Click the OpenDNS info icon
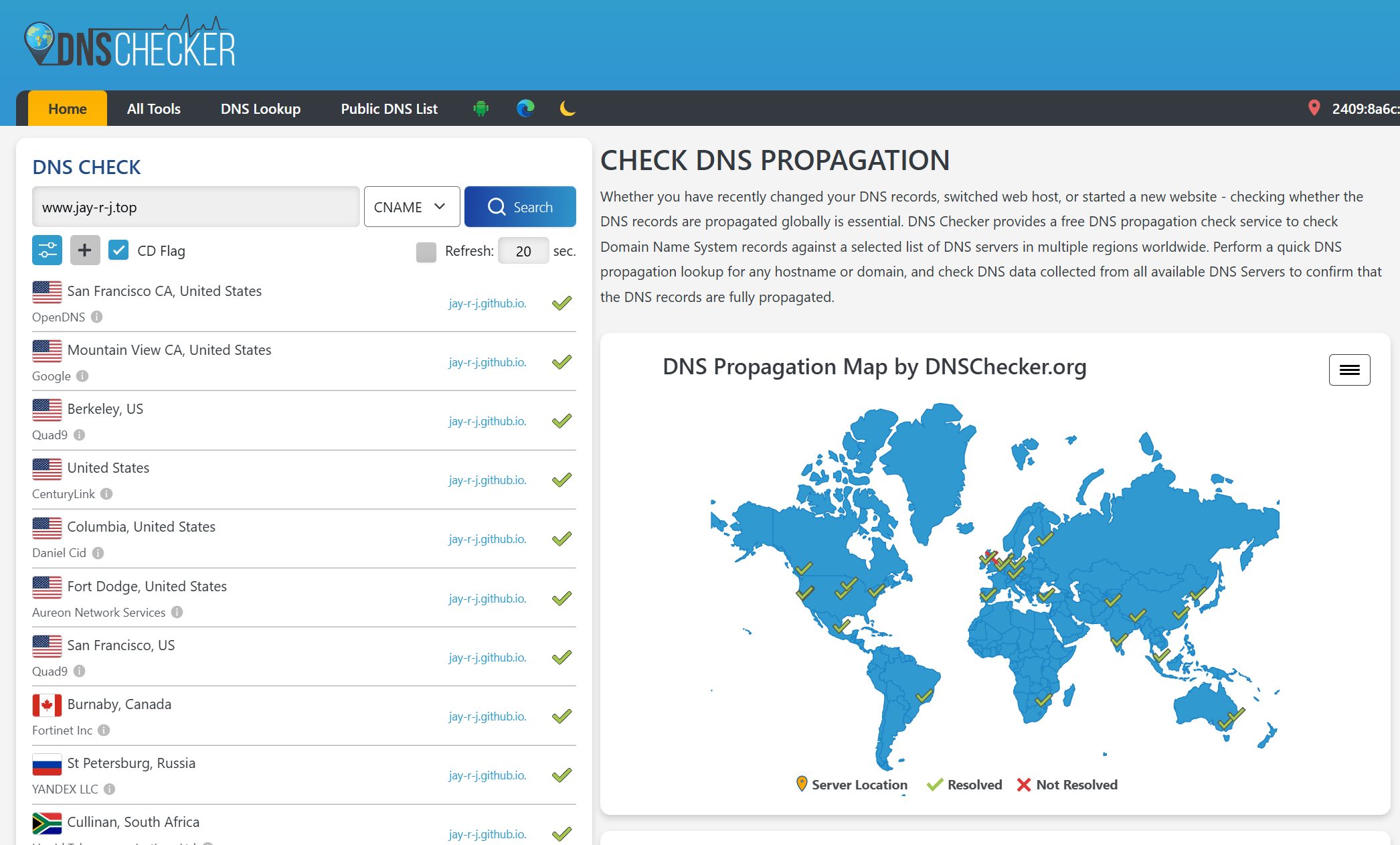 97,317
